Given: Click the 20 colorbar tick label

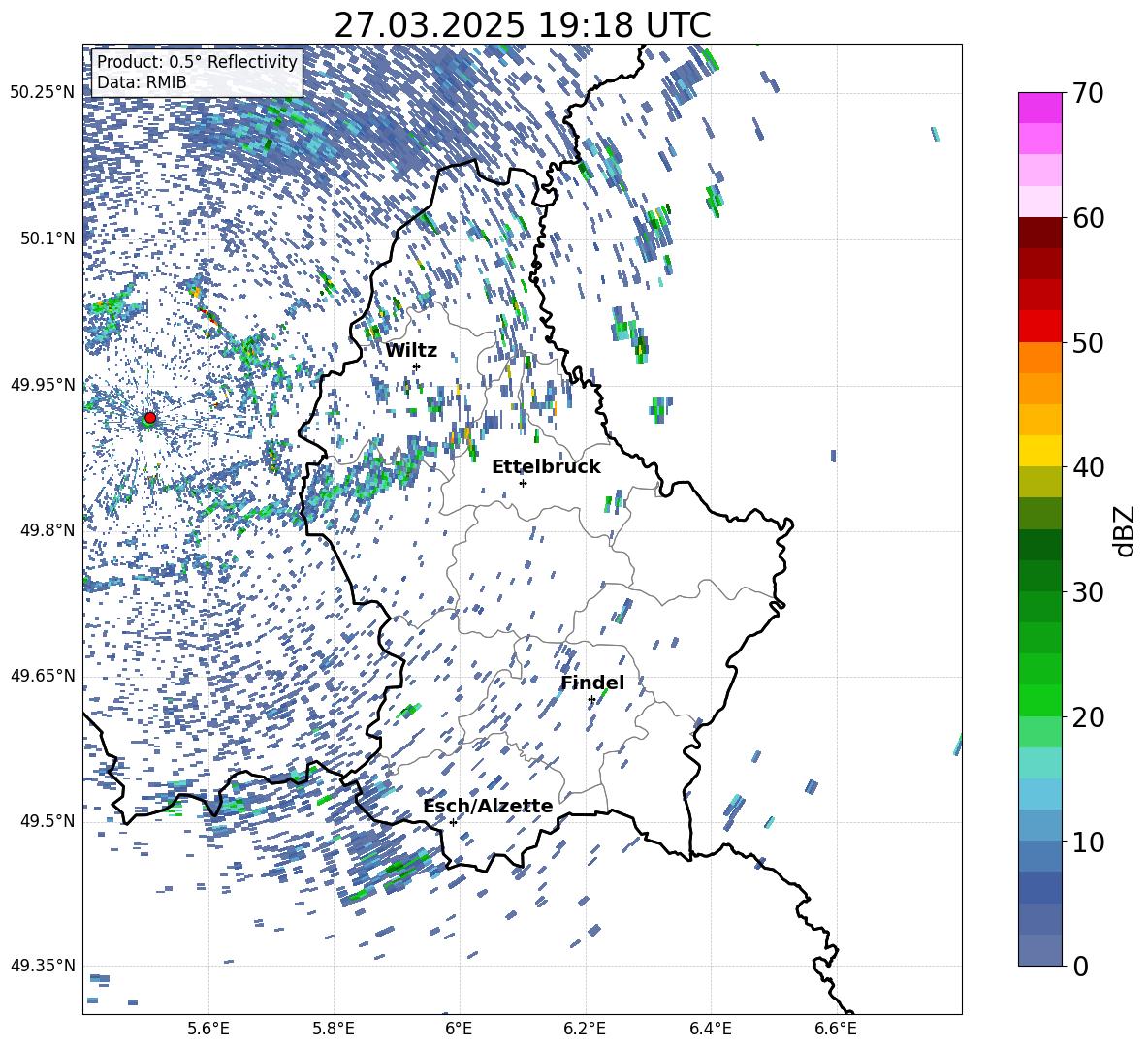Looking at the screenshot, I should click(x=1088, y=716).
